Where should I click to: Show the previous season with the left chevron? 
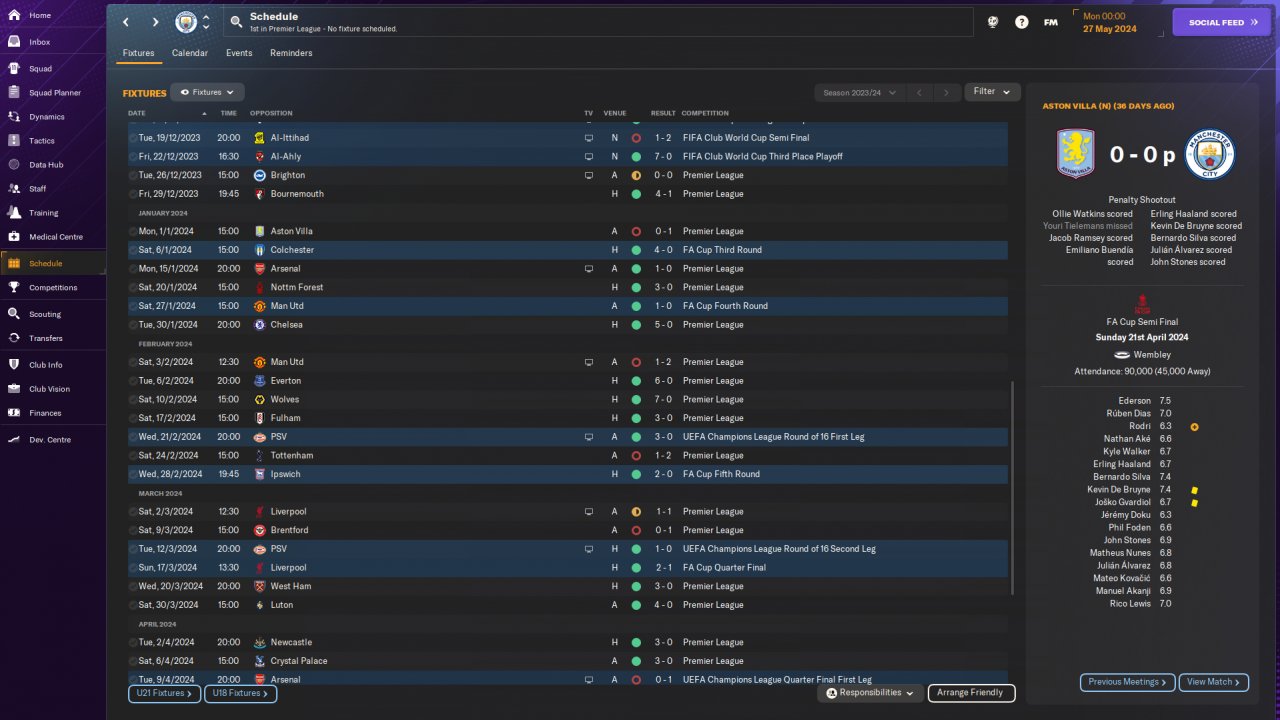[919, 93]
